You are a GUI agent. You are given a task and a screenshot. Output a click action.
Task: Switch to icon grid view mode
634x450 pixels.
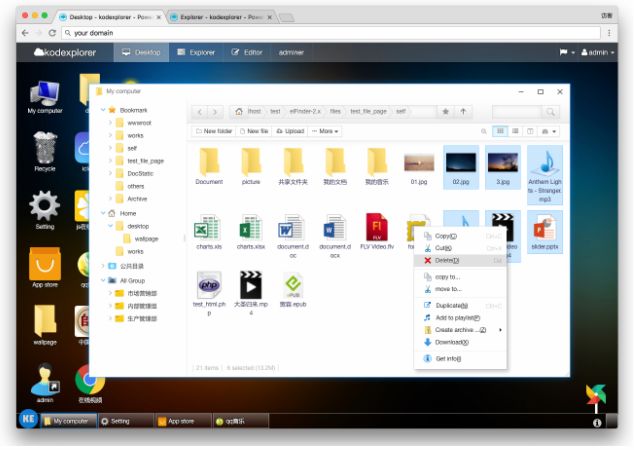500,131
